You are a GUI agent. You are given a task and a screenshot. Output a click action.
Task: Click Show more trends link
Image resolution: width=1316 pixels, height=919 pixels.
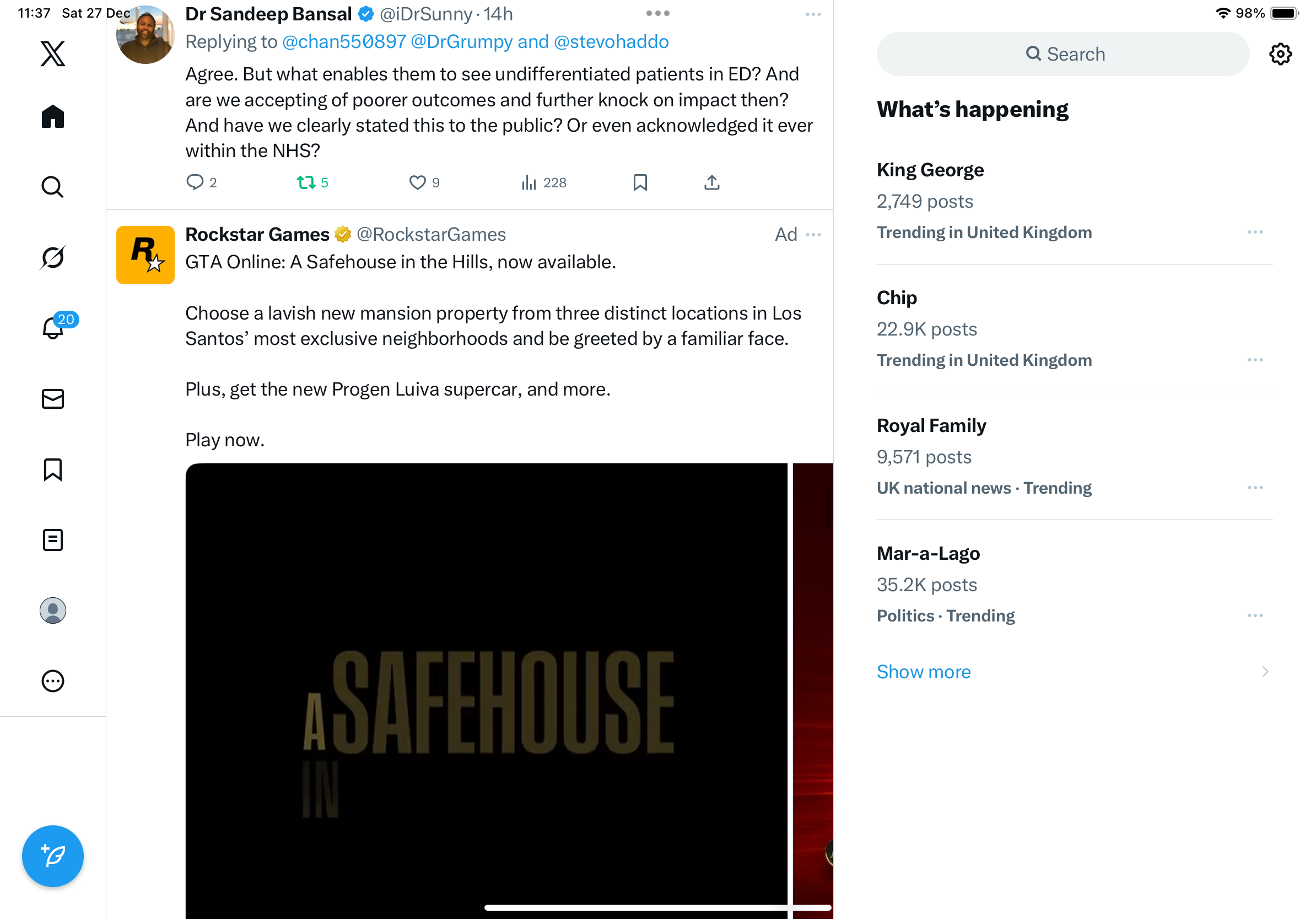(924, 672)
